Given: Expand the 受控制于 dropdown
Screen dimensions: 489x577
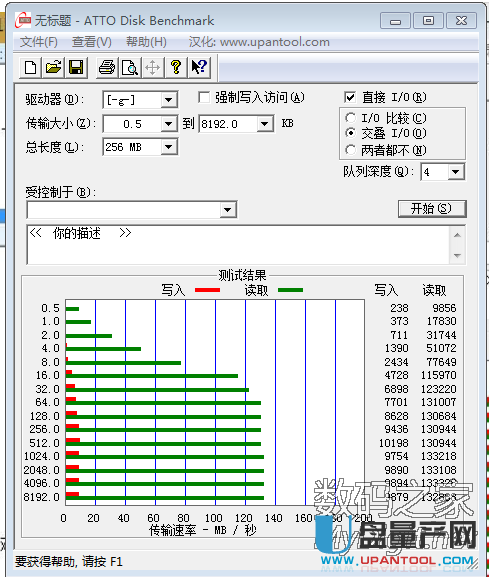Looking at the screenshot, I should coord(227,210).
